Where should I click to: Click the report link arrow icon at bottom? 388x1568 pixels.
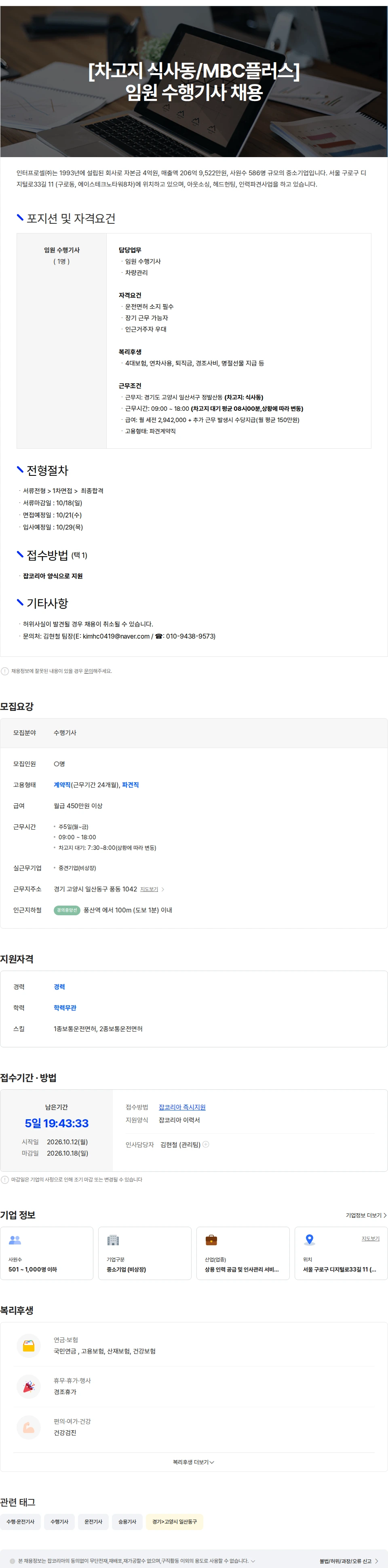click(376, 1561)
